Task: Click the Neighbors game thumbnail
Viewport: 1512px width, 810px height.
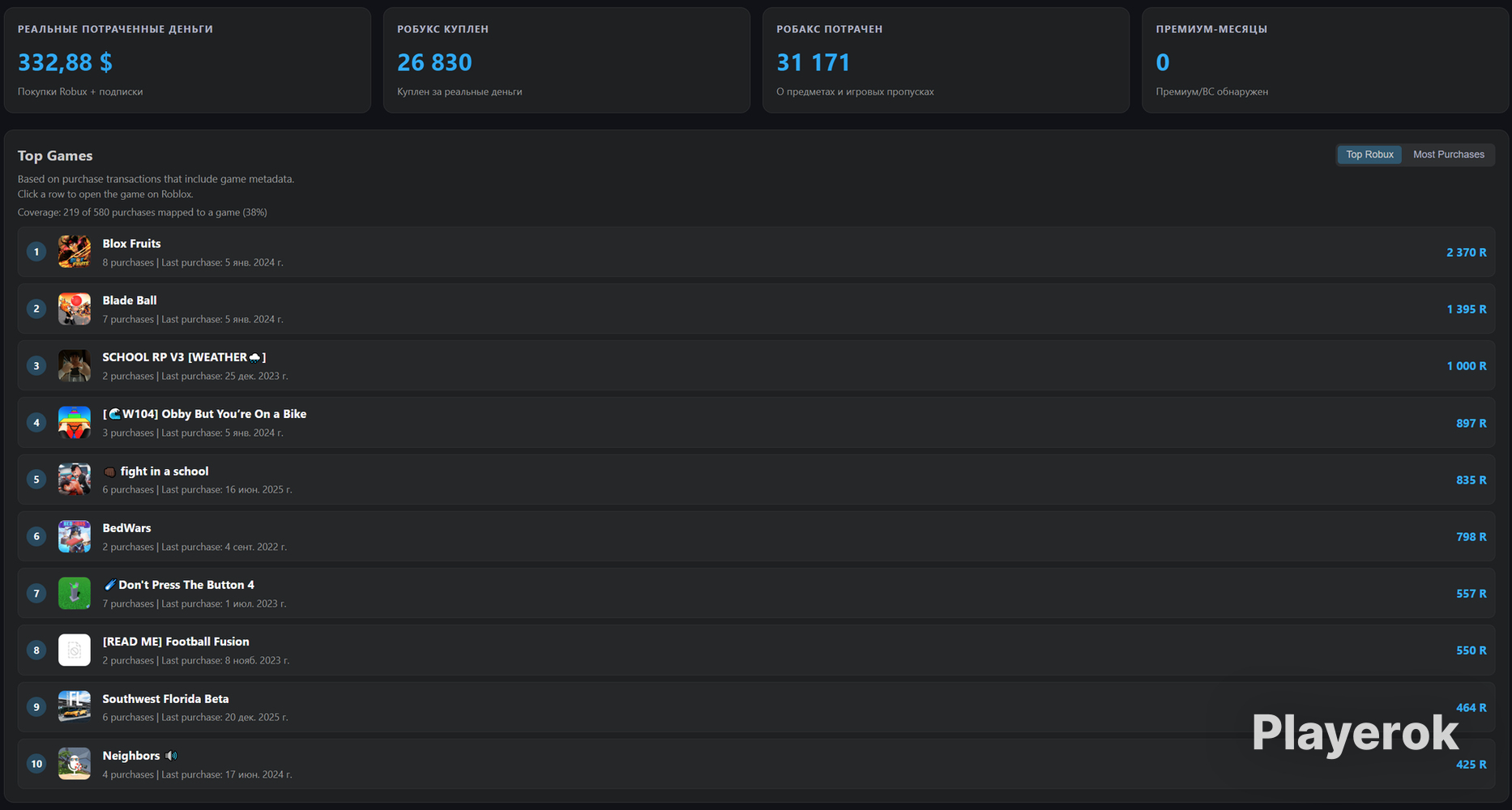Action: (75, 764)
